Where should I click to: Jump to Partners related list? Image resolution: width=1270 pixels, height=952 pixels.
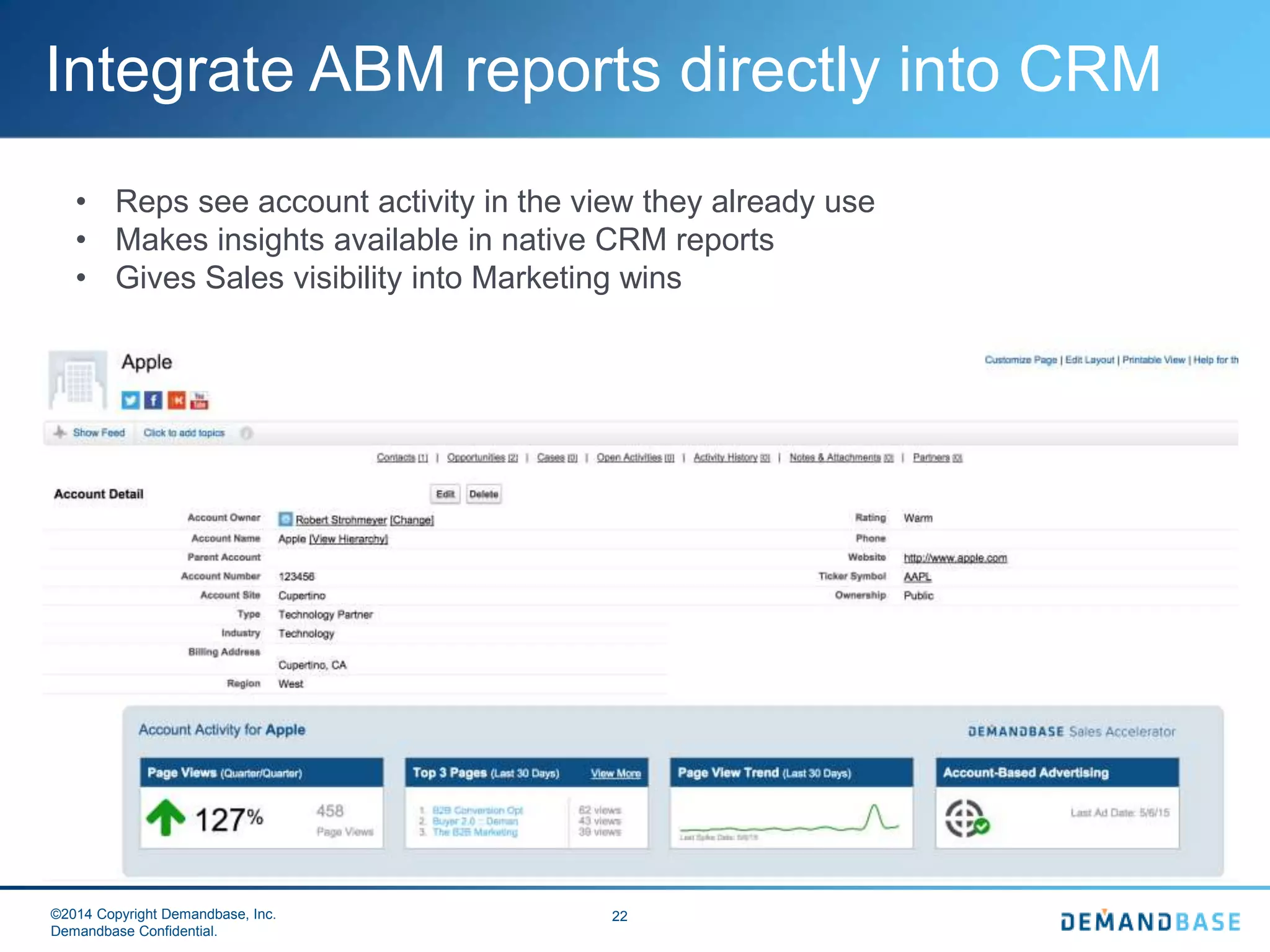coord(938,457)
